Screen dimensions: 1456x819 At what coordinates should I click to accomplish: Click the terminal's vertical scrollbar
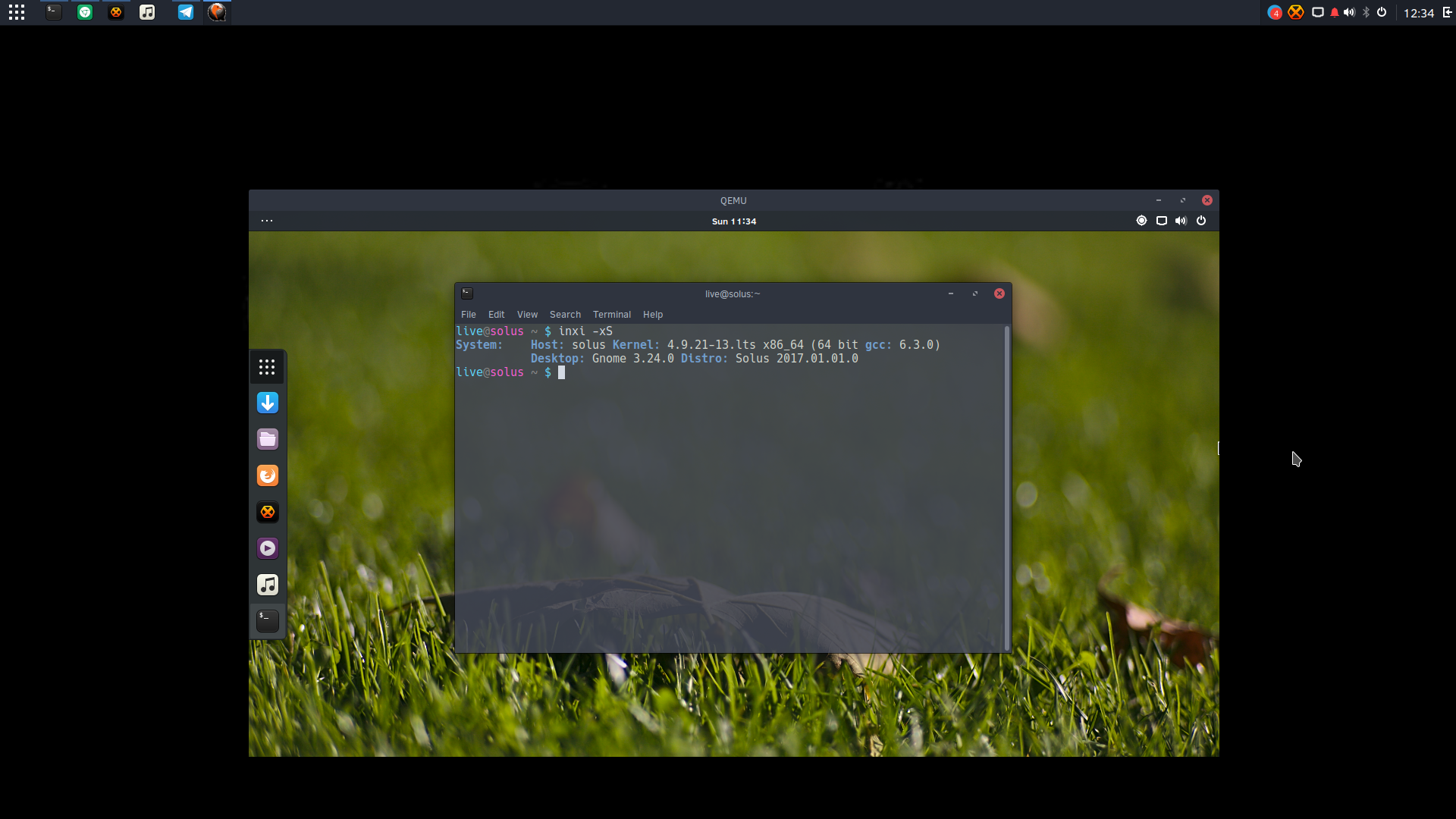1007,488
